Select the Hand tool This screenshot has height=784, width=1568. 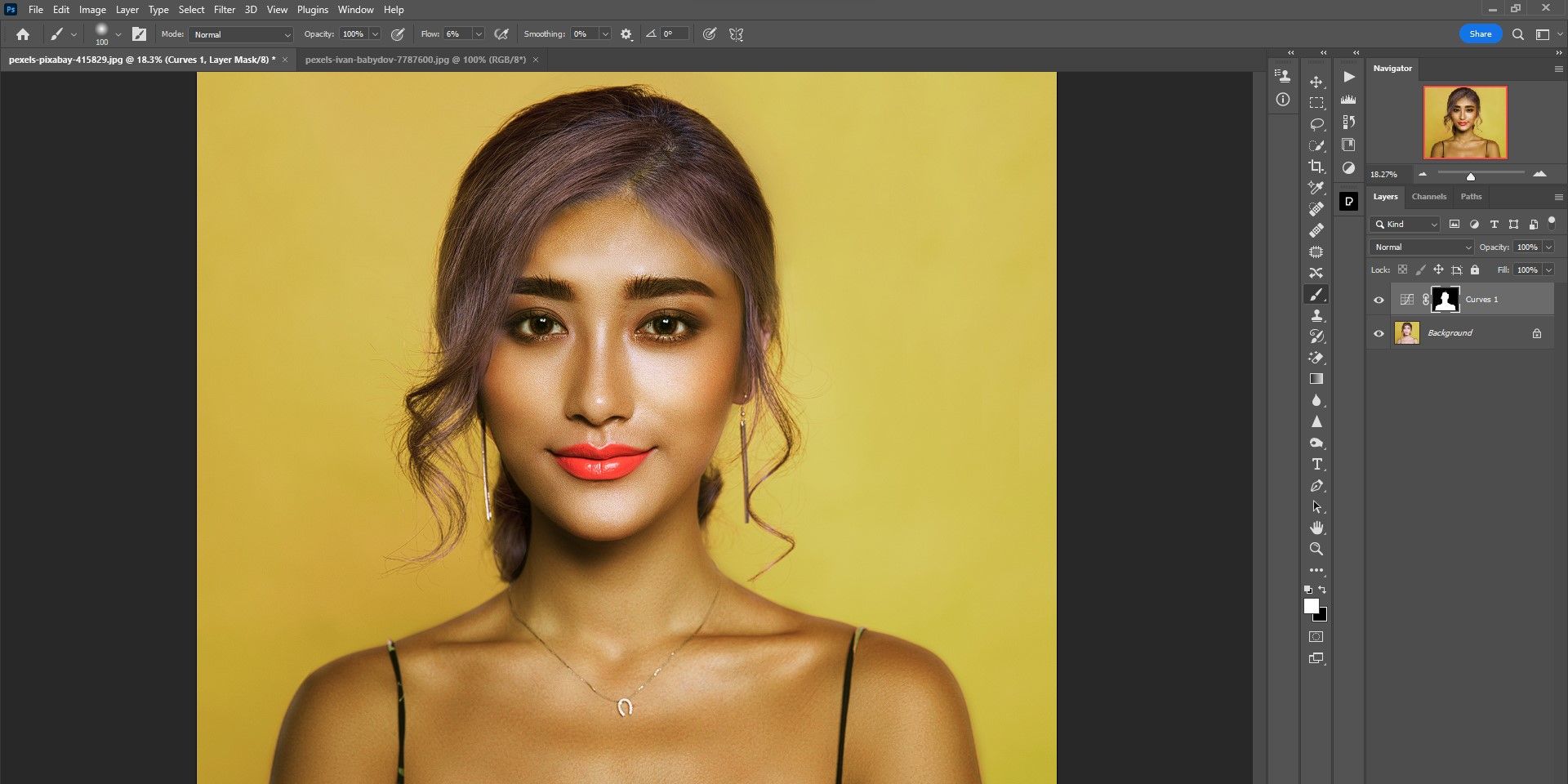[x=1316, y=528]
